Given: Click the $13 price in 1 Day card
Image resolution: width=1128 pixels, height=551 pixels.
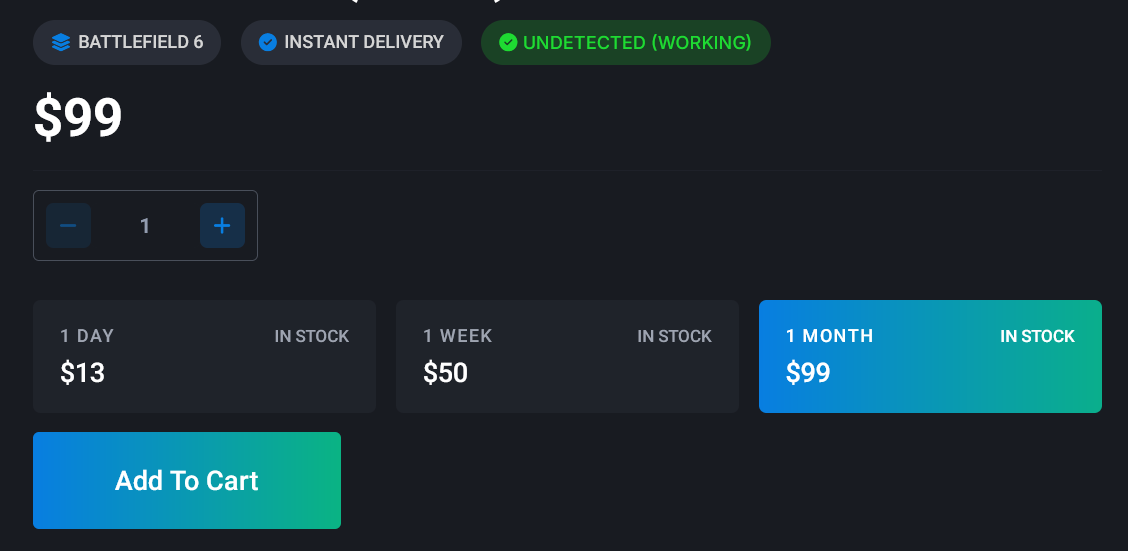Looking at the screenshot, I should 82,373.
